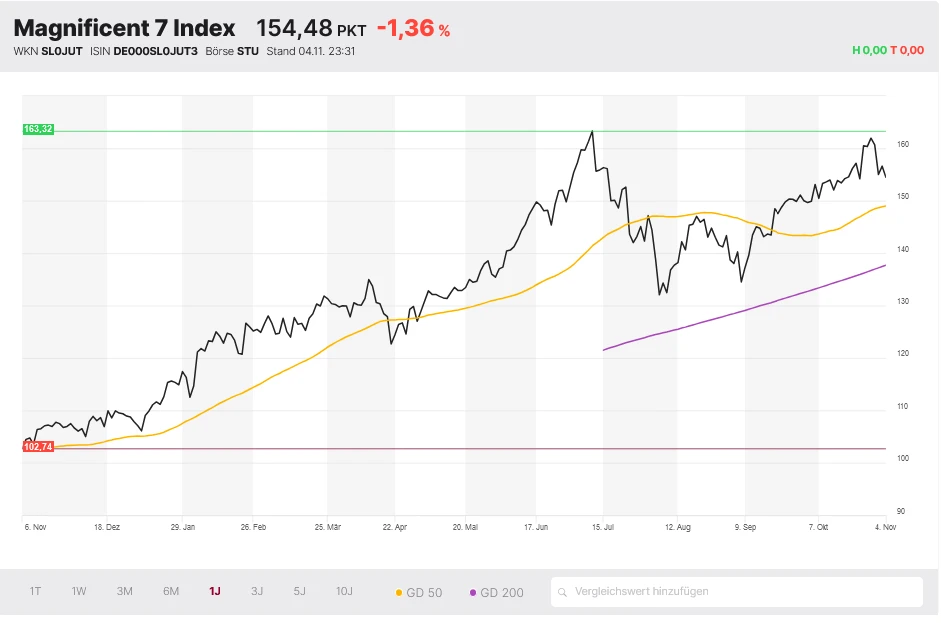This screenshot has width=942, height=623.
Task: Click the green 163,32 high marker
Action: (37, 129)
